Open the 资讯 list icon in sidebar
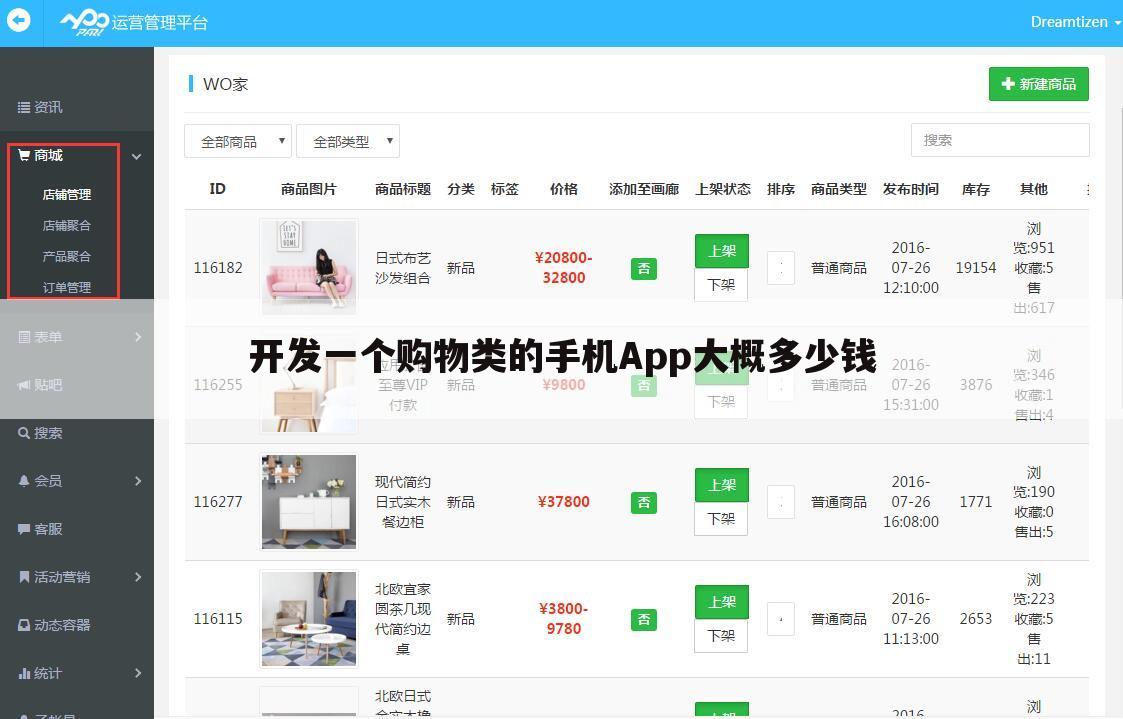 pos(24,107)
